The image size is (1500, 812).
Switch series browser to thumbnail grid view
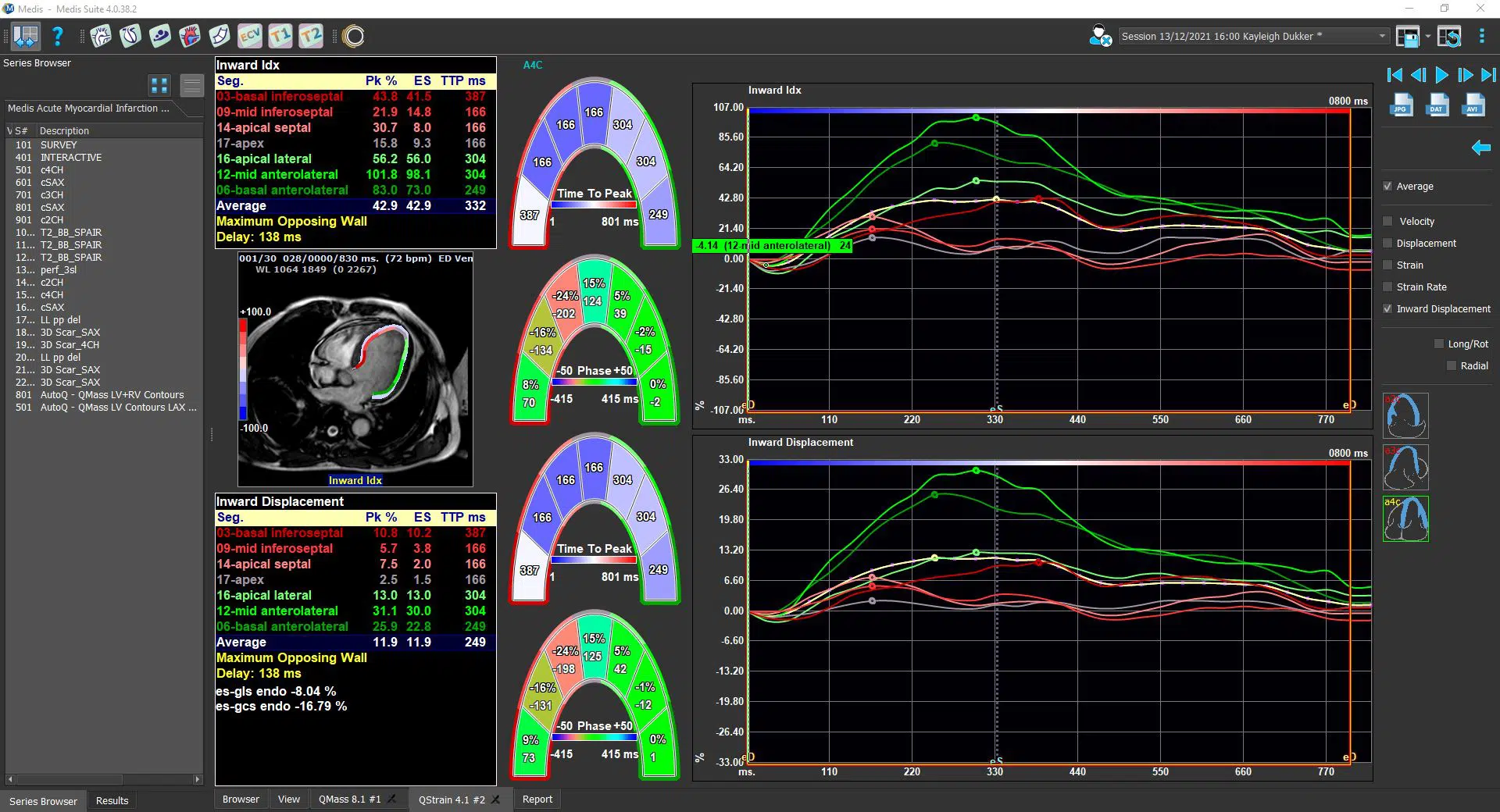[x=159, y=85]
